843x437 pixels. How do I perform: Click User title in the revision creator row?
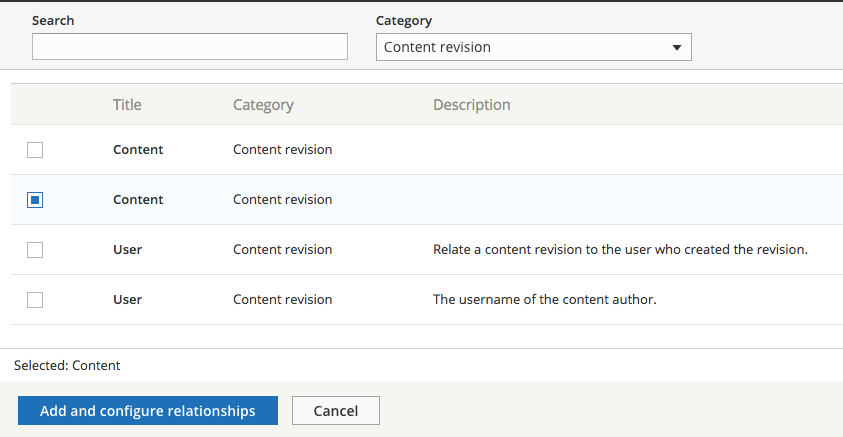click(128, 250)
